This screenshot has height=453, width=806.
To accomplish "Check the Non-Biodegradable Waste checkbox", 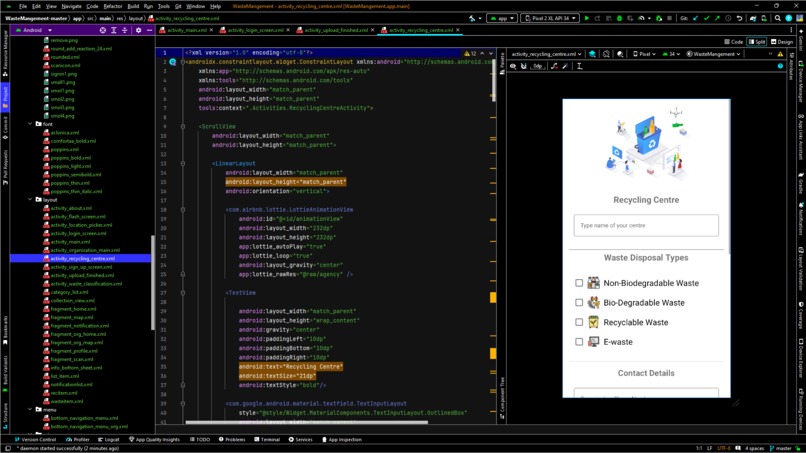I will tap(579, 283).
